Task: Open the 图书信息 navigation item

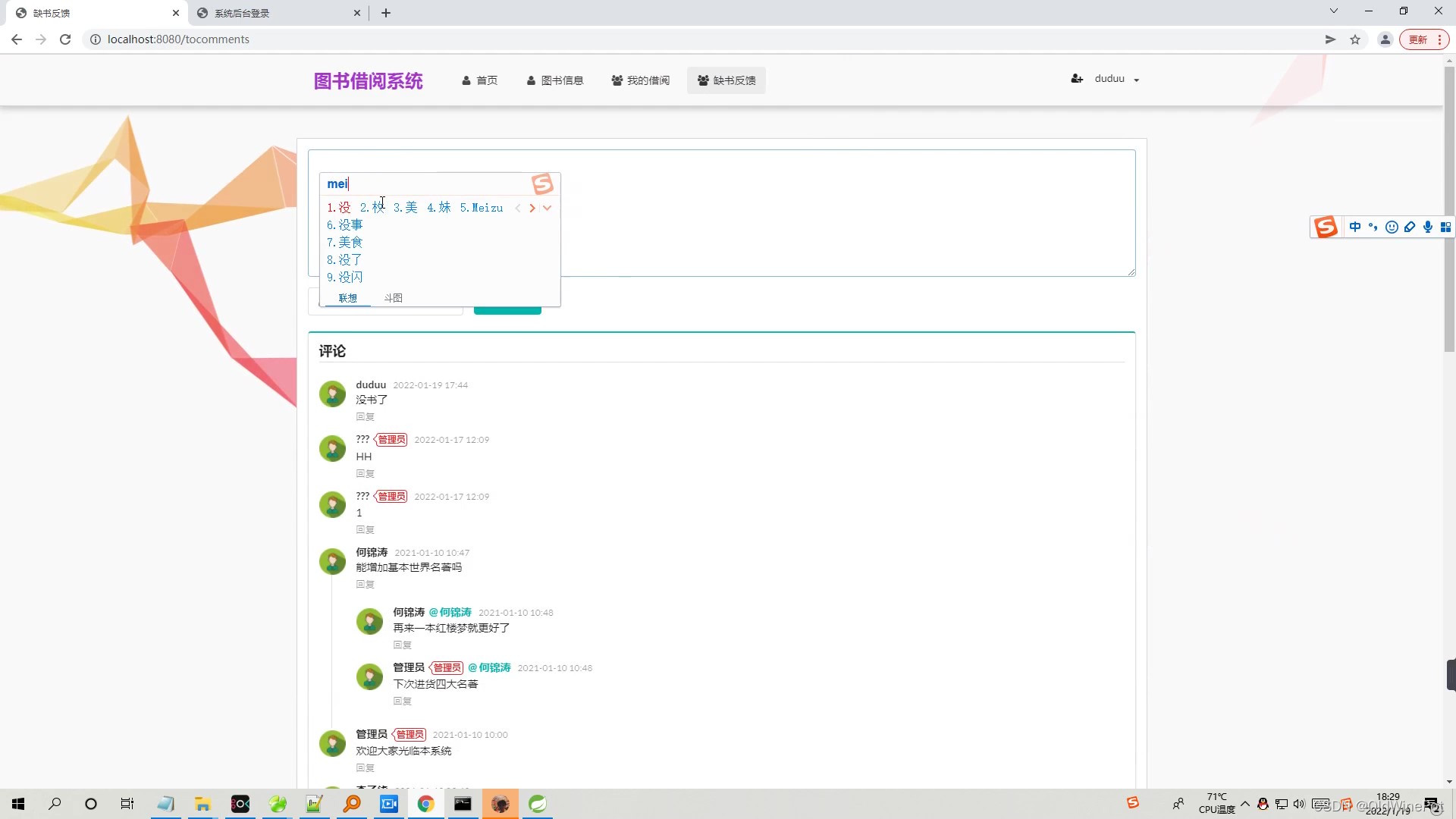Action: 563,80
